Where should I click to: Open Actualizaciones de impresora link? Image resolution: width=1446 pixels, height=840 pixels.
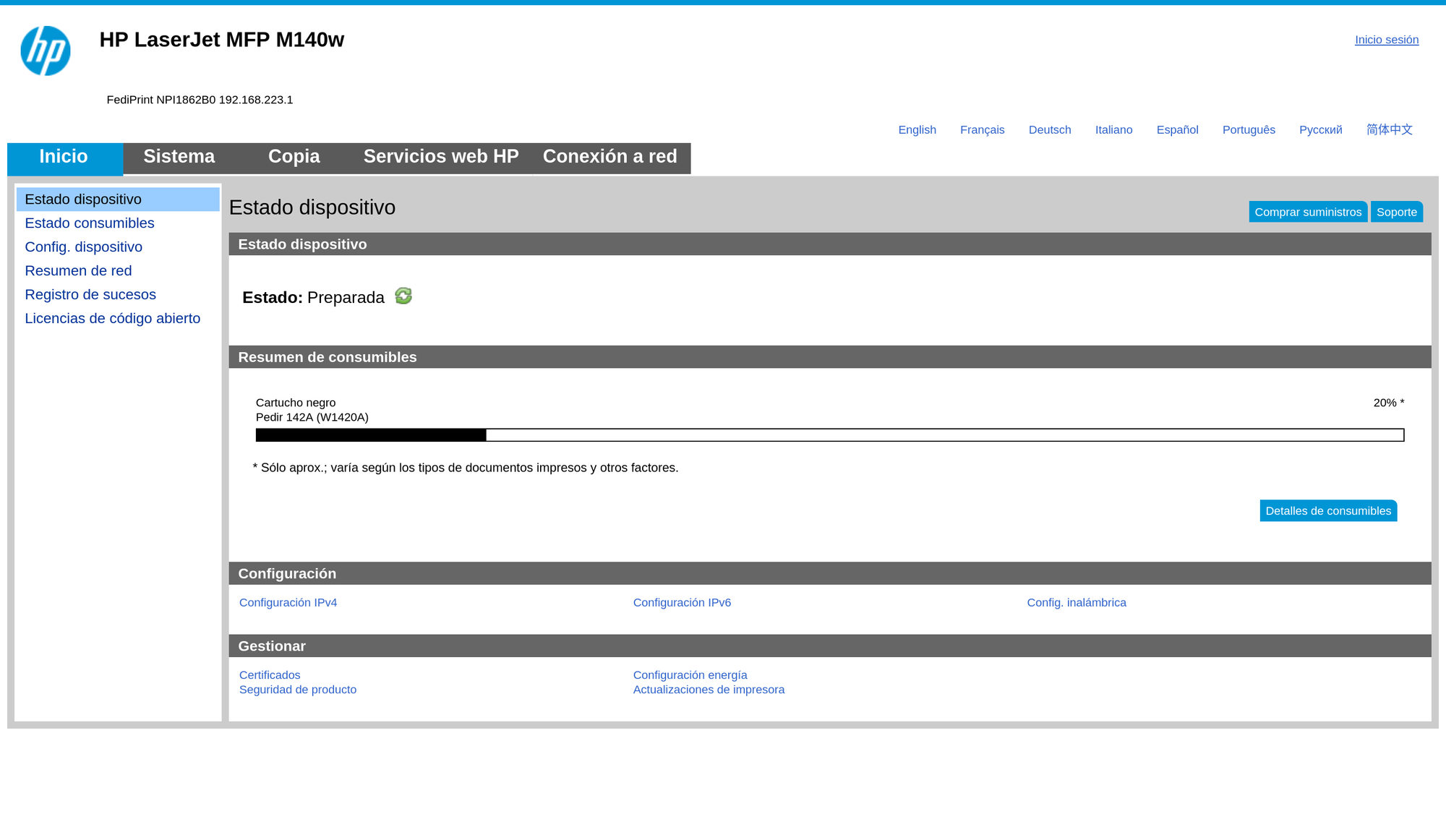tap(709, 690)
